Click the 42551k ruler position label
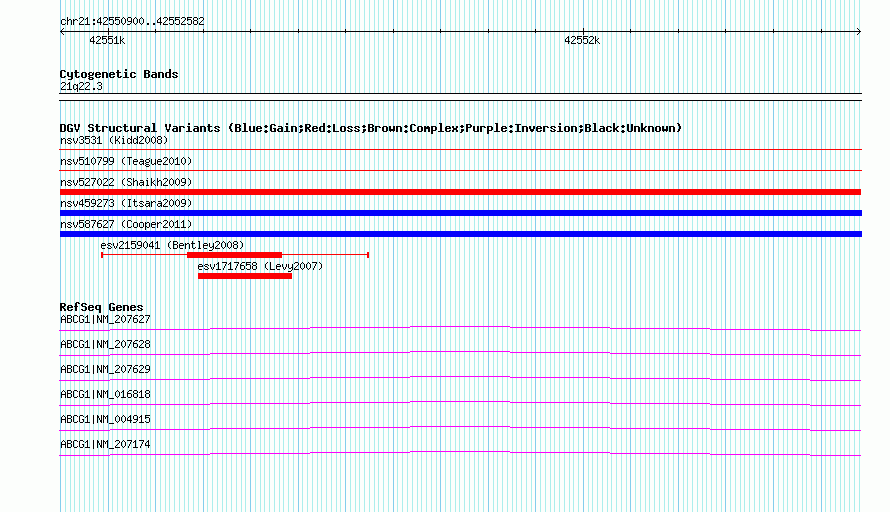The width and height of the screenshot is (890, 512). pos(107,40)
